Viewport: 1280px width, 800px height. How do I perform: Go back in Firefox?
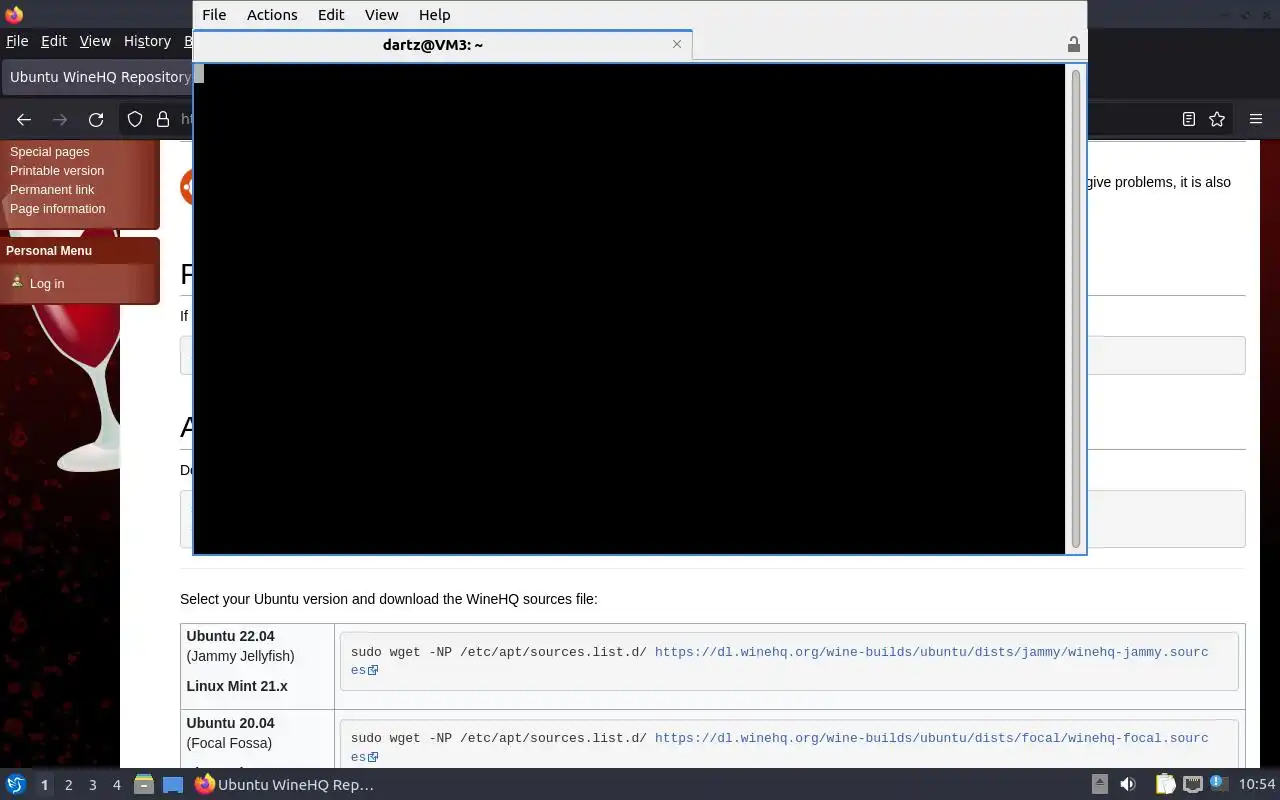[x=24, y=119]
